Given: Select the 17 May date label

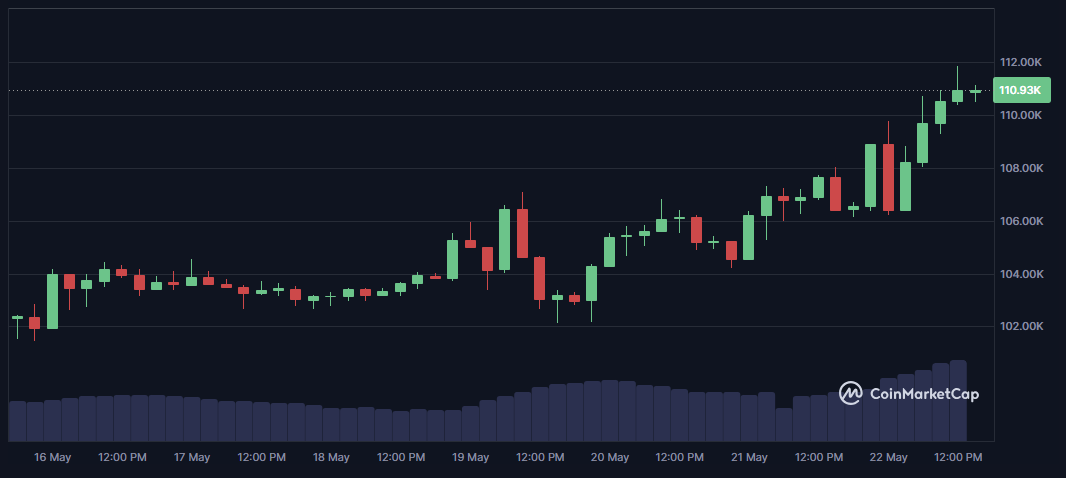Looking at the screenshot, I should [192, 458].
